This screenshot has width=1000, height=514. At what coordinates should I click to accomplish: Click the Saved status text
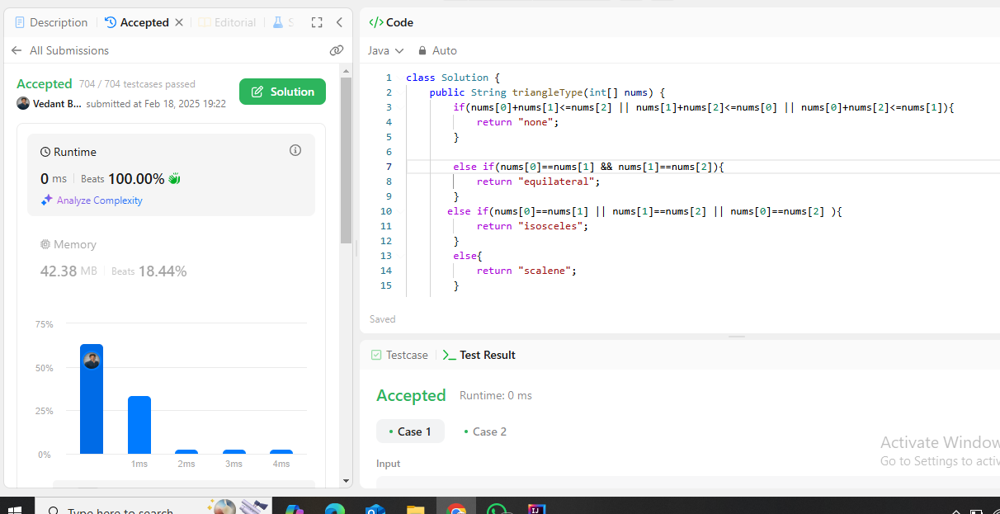point(382,319)
